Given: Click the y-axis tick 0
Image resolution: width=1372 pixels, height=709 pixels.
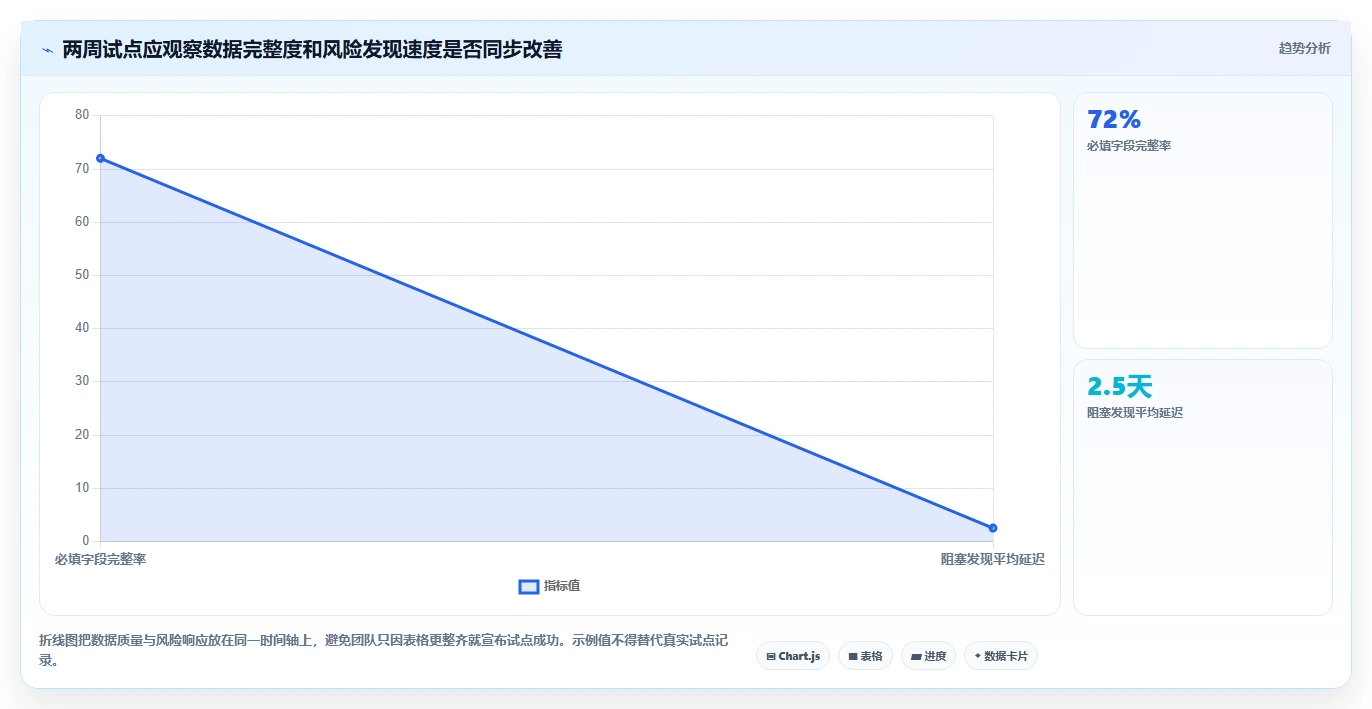Looking at the screenshot, I should click(85, 541).
